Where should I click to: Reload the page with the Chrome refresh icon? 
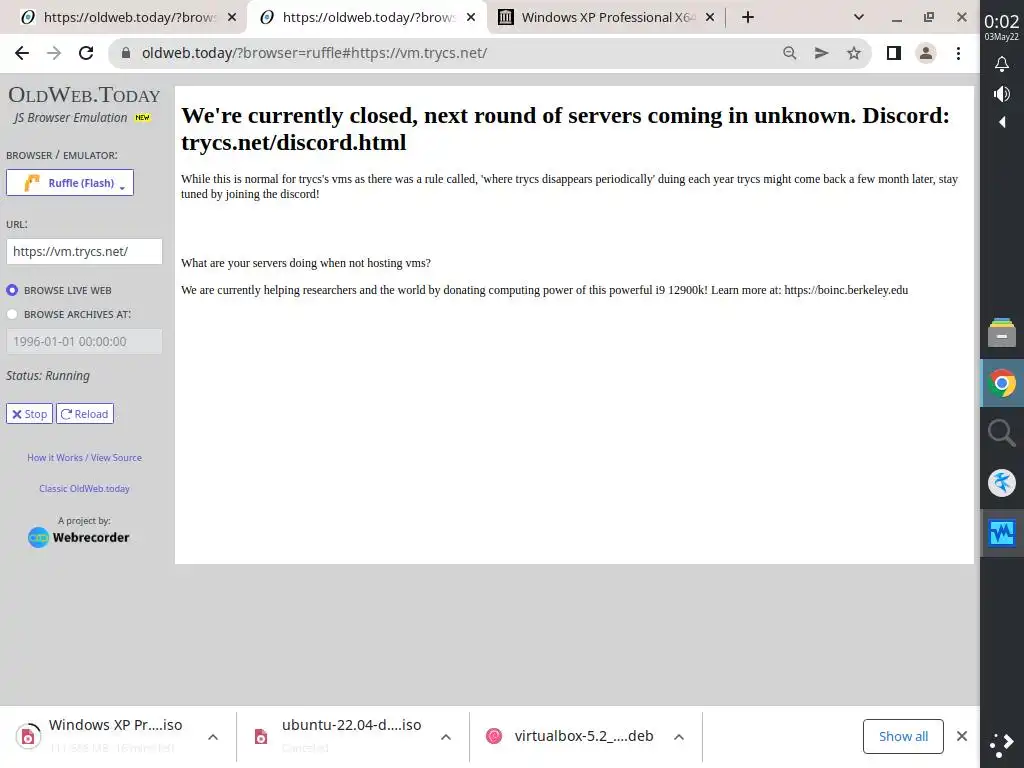[x=86, y=53]
